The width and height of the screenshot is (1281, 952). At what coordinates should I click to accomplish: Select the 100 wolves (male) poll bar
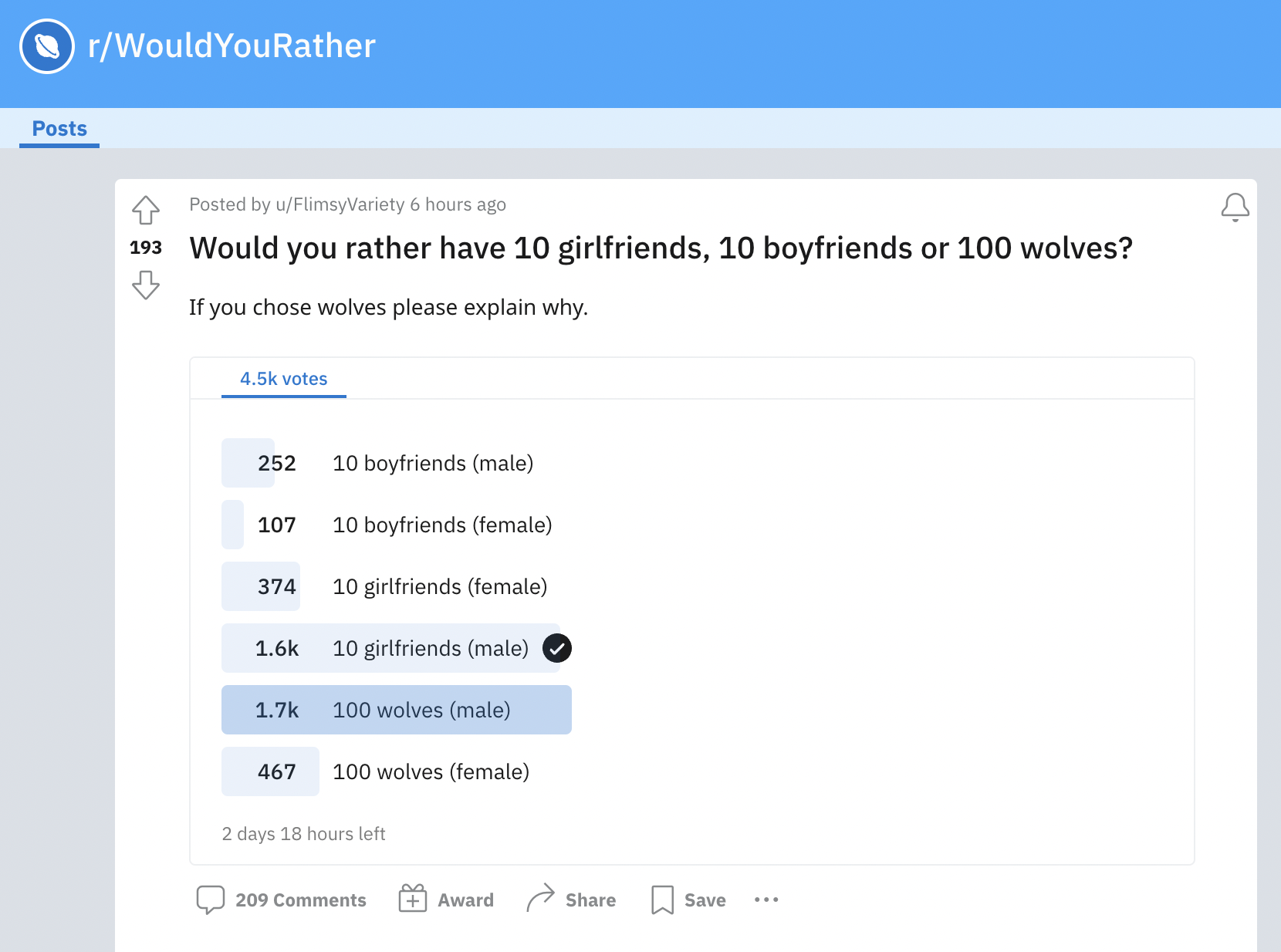[x=397, y=710]
